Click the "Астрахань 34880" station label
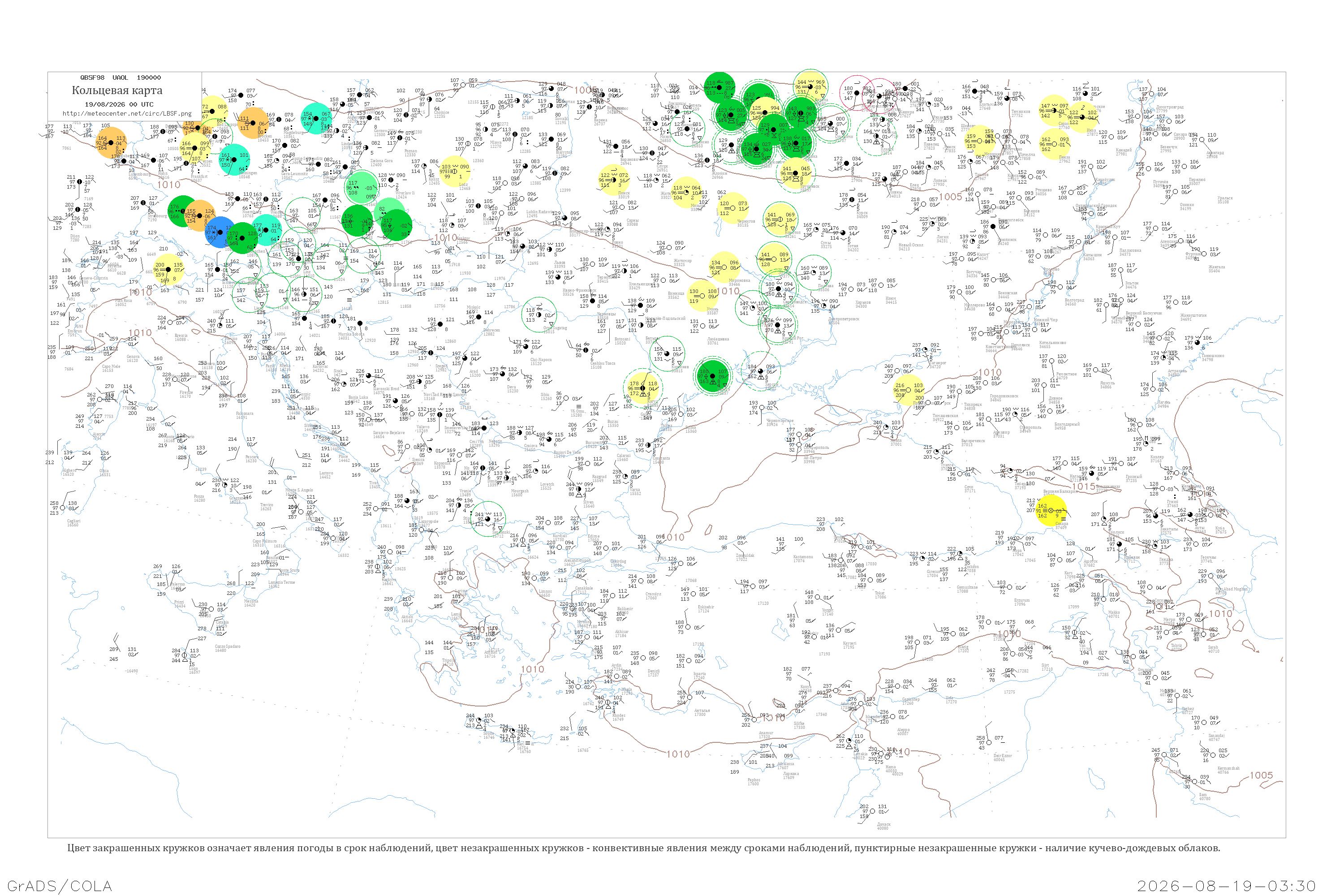This screenshot has height=896, width=1344. coord(1177,373)
